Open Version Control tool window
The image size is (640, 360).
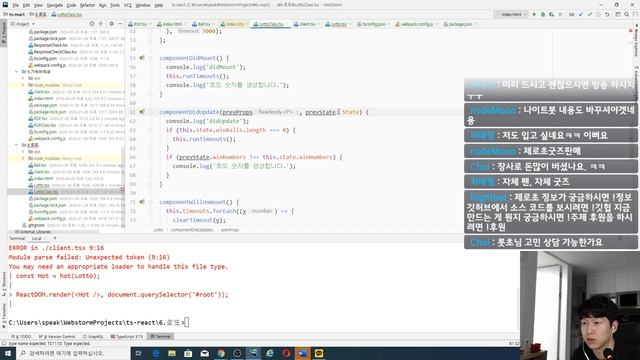tap(57, 336)
